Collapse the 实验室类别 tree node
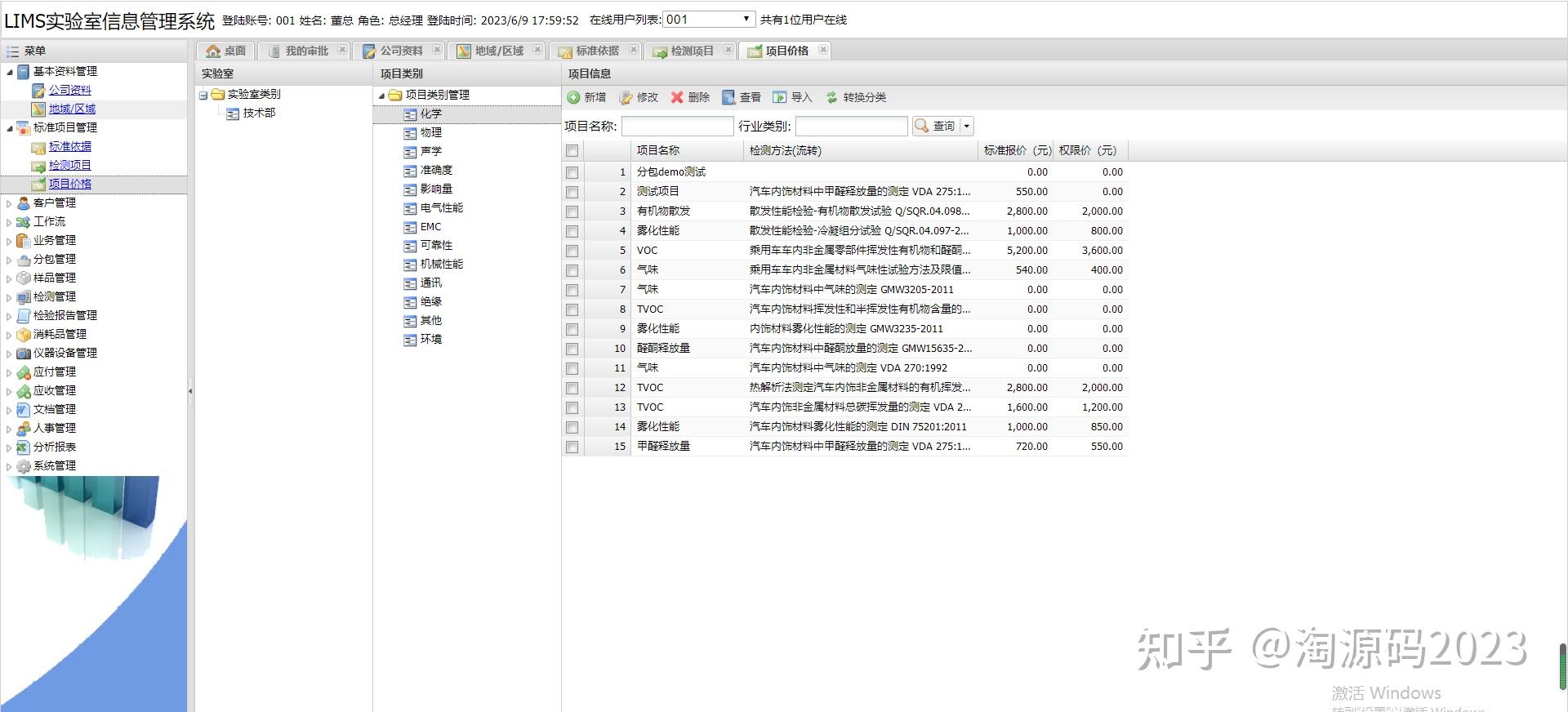The width and height of the screenshot is (1568, 712). click(x=203, y=95)
